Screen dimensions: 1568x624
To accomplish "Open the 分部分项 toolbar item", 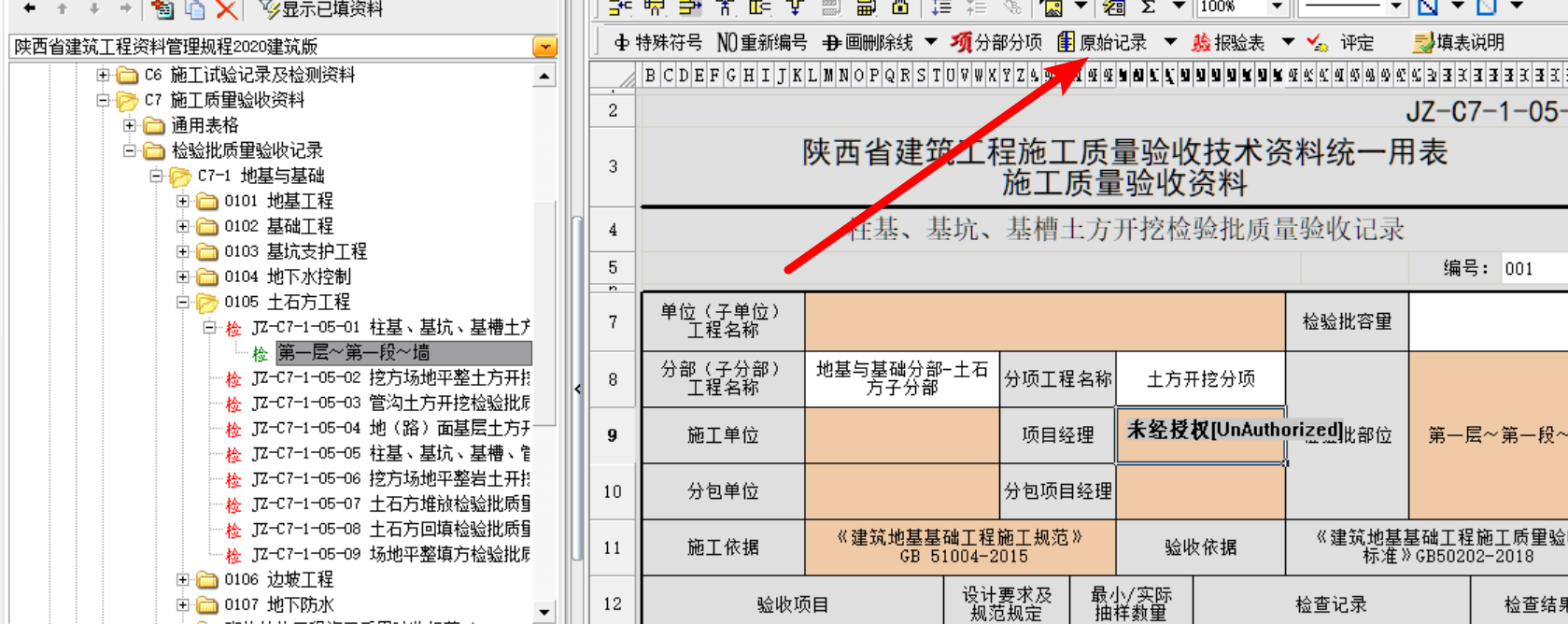I will [x=996, y=43].
